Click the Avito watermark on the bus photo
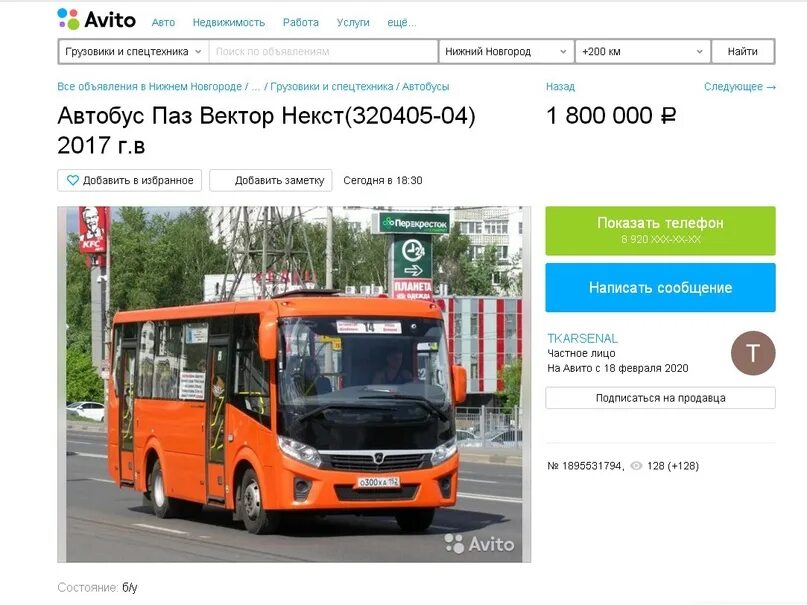 (479, 543)
